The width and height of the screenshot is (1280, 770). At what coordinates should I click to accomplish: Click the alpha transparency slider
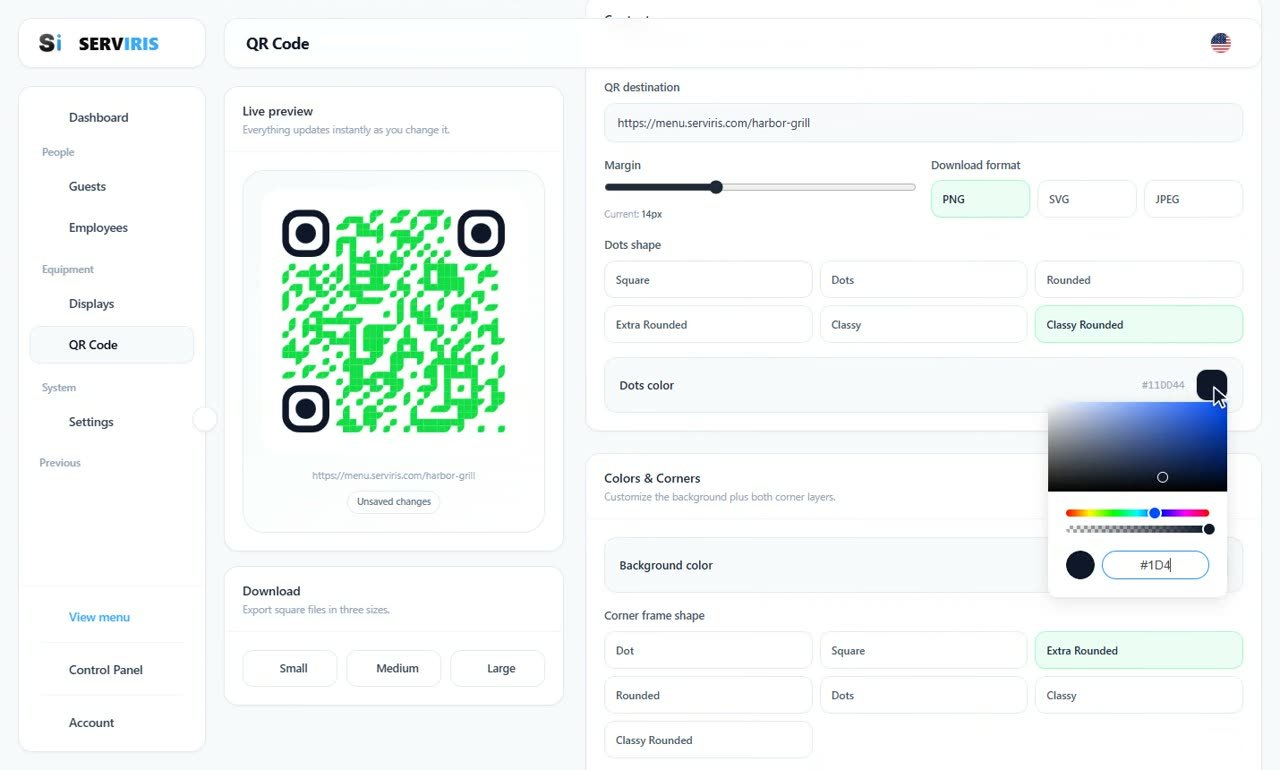tap(1137, 529)
